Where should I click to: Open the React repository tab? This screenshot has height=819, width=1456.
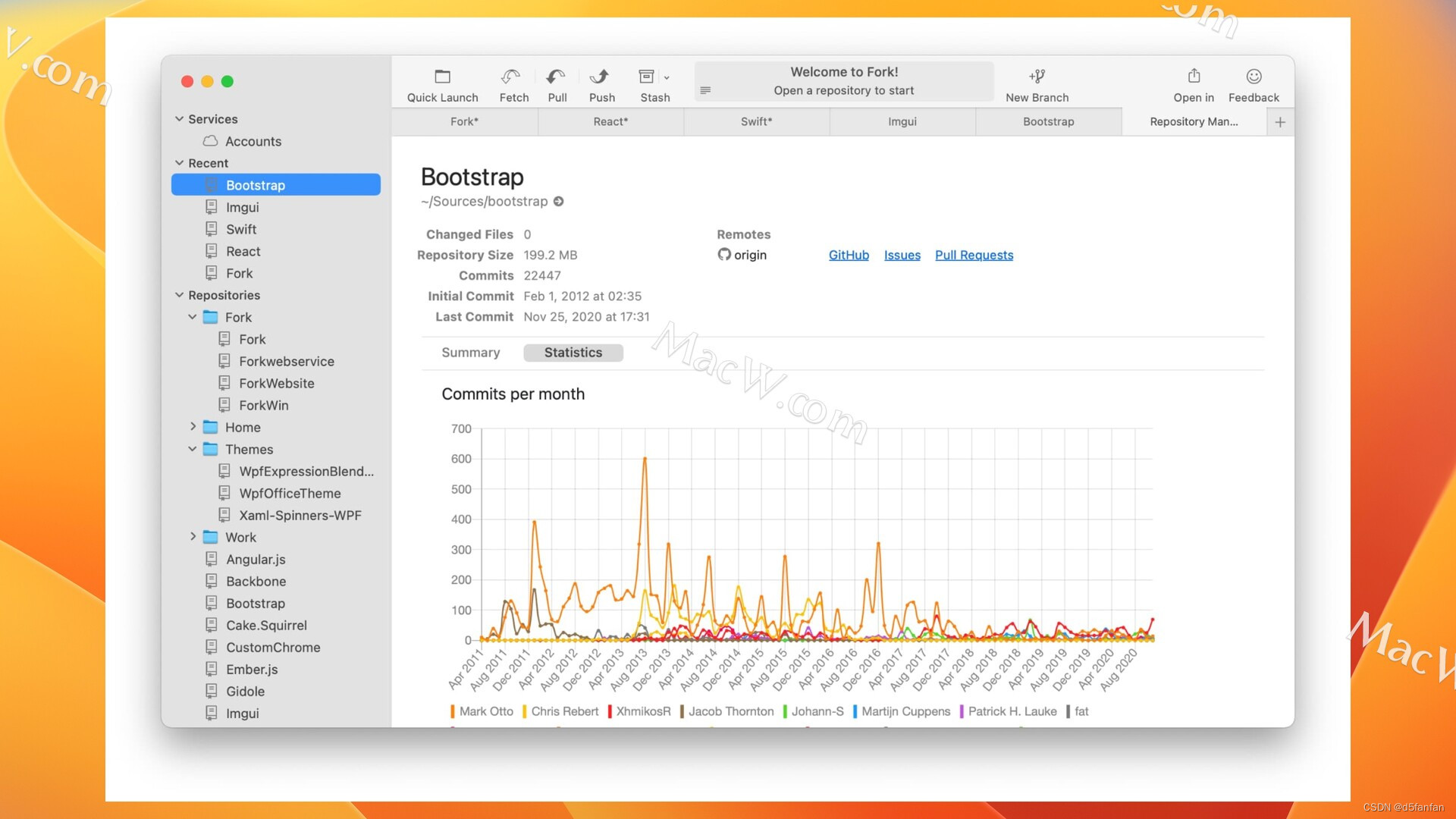610,121
